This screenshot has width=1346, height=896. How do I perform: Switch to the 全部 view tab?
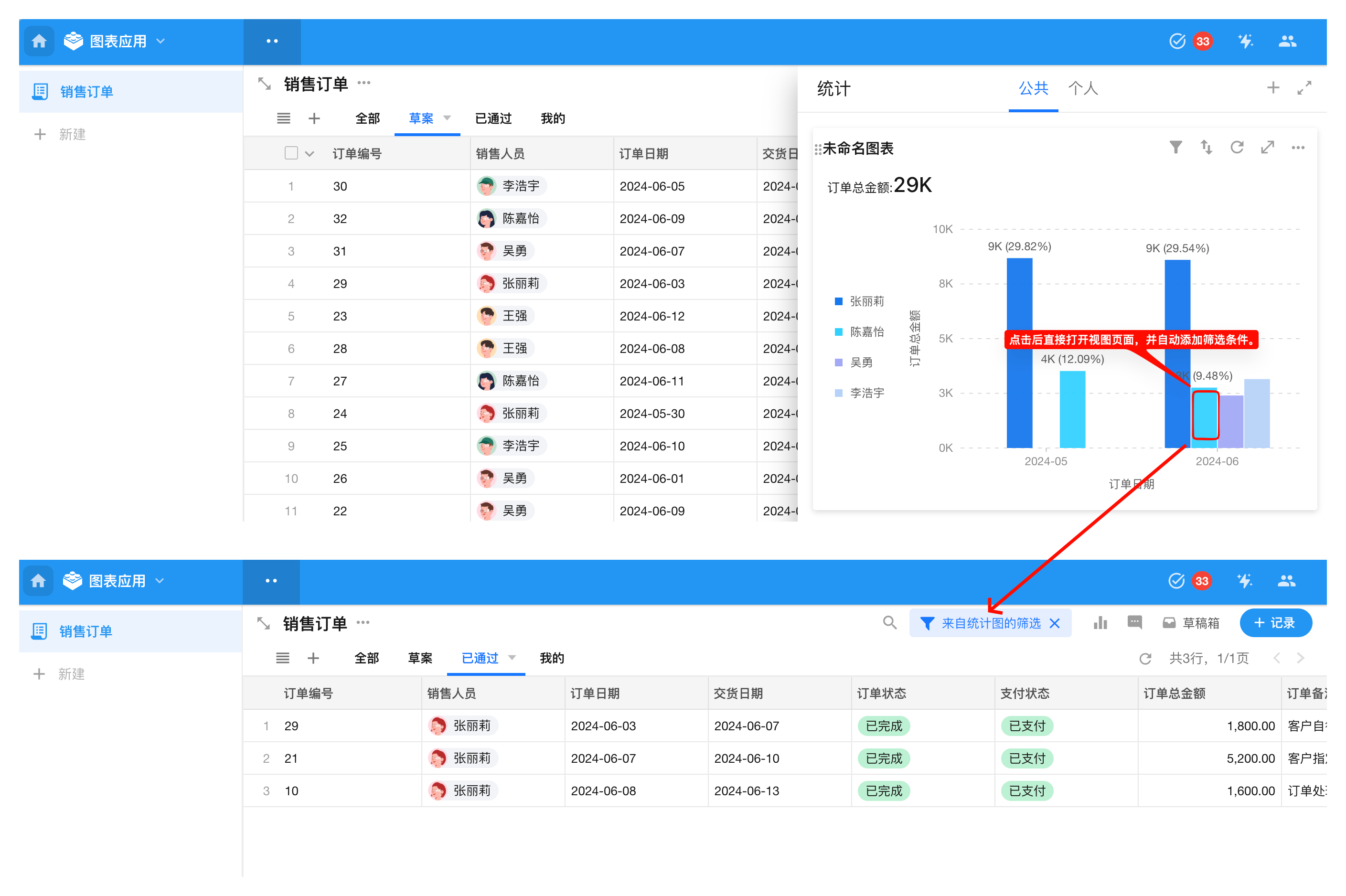367,118
